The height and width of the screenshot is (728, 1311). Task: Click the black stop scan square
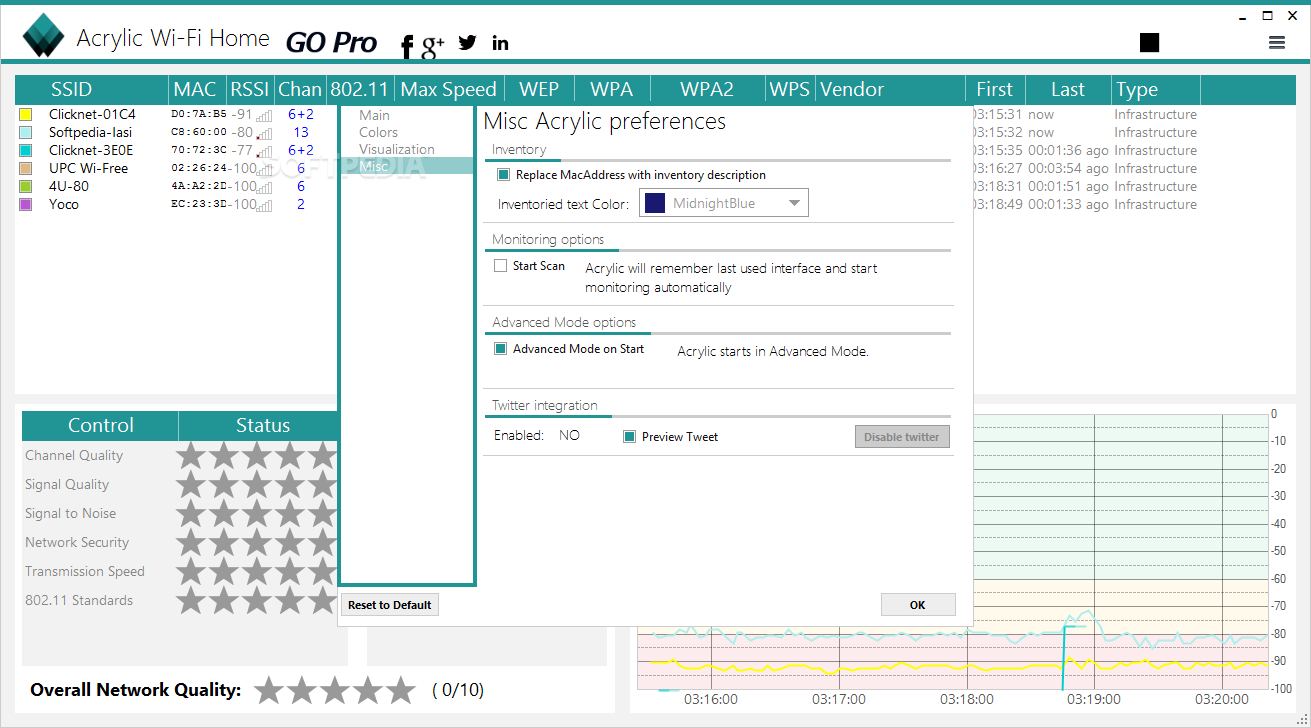tap(1149, 42)
